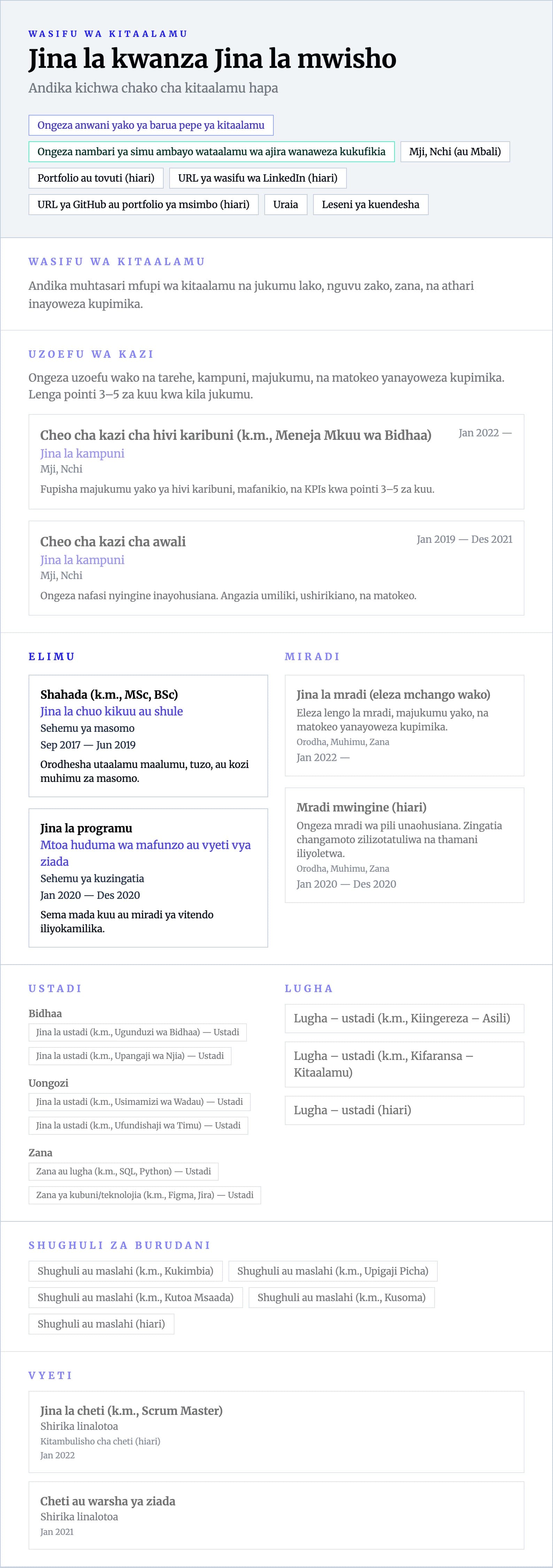Select the 'Scrum Master' certificate title

click(131, 1410)
